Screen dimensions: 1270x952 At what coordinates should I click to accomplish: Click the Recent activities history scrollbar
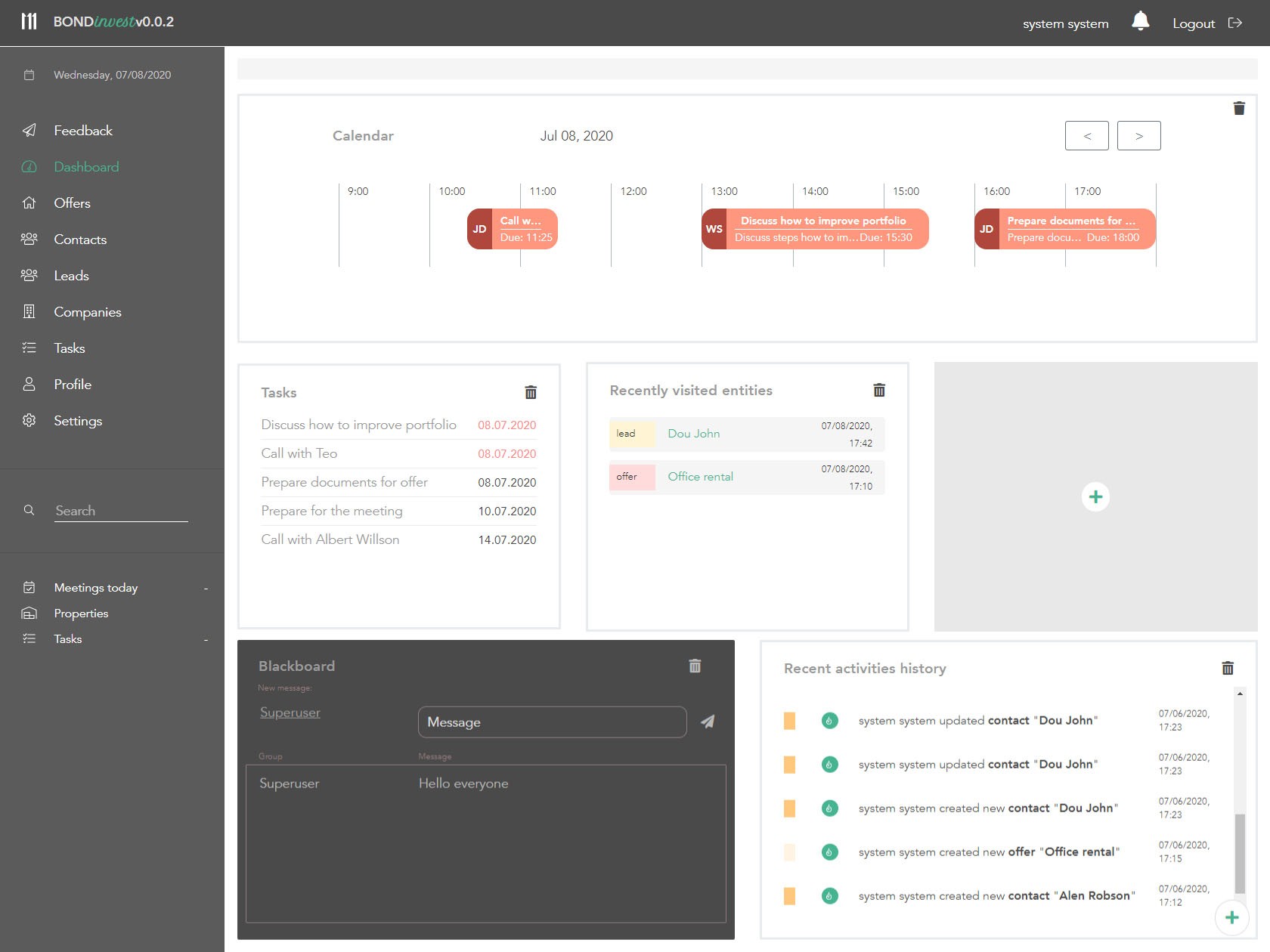[x=1240, y=854]
